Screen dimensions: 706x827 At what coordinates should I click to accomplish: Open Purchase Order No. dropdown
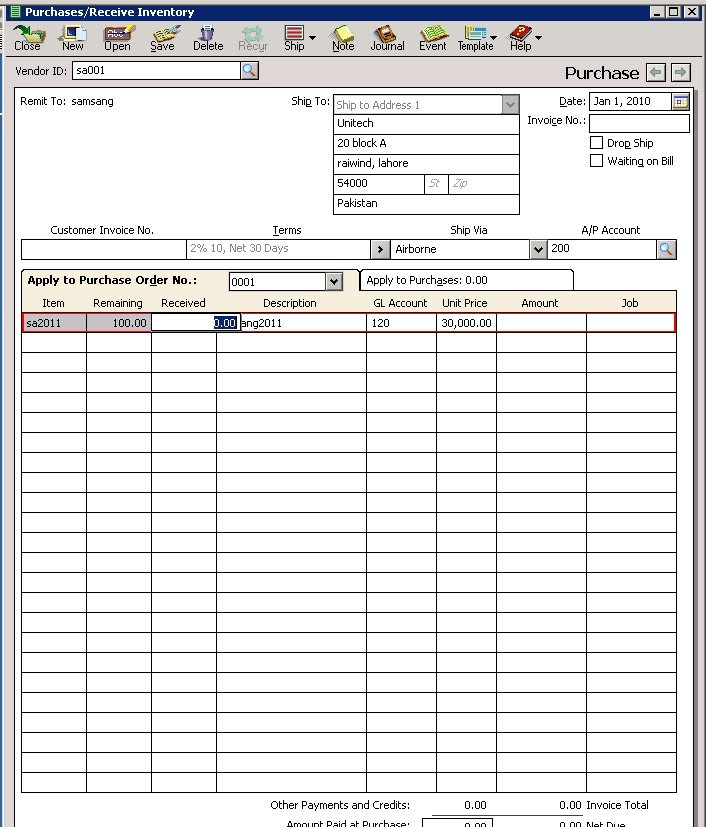(x=334, y=282)
